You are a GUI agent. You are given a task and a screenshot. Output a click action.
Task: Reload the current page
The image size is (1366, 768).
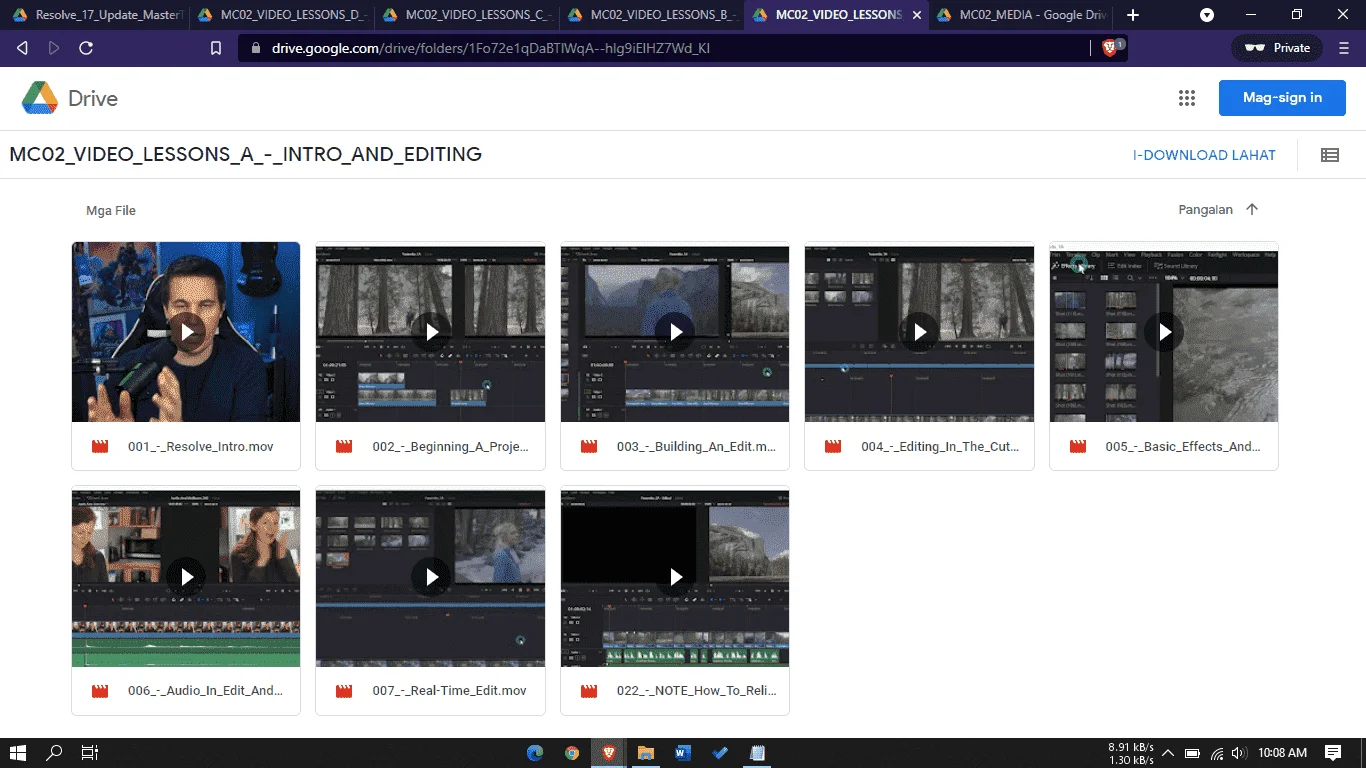coord(86,48)
